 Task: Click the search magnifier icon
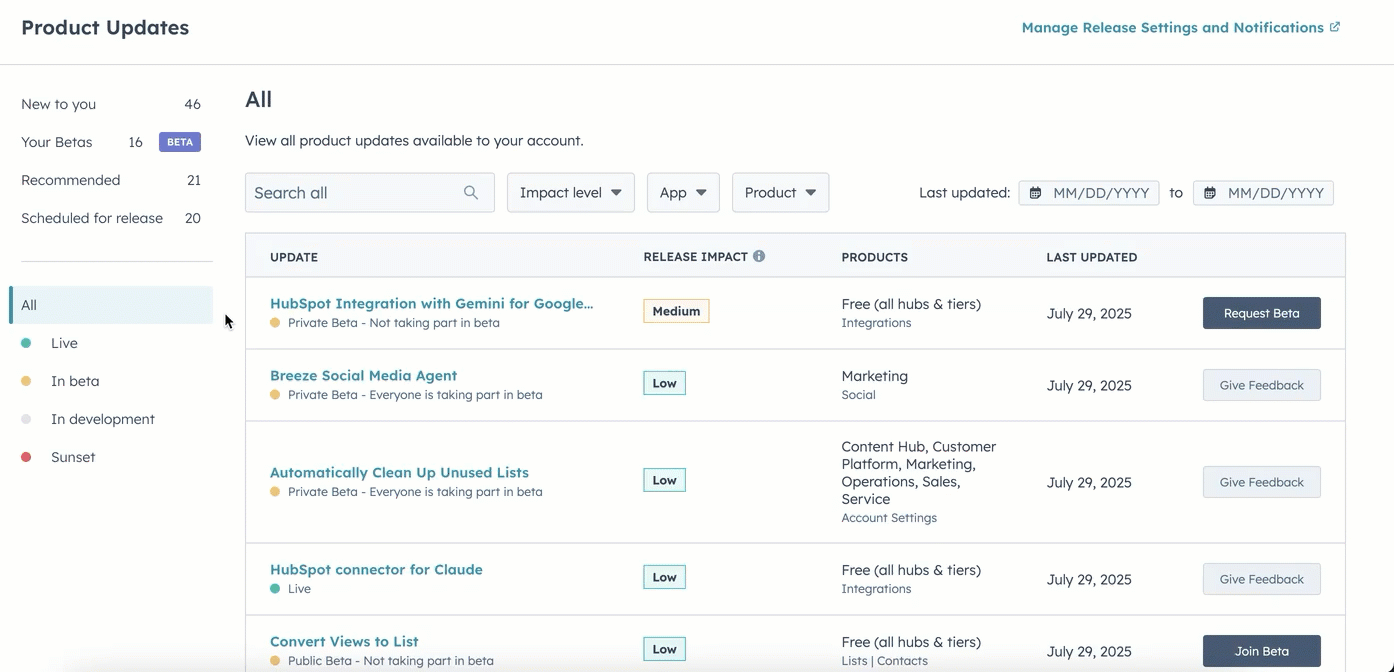pos(471,193)
